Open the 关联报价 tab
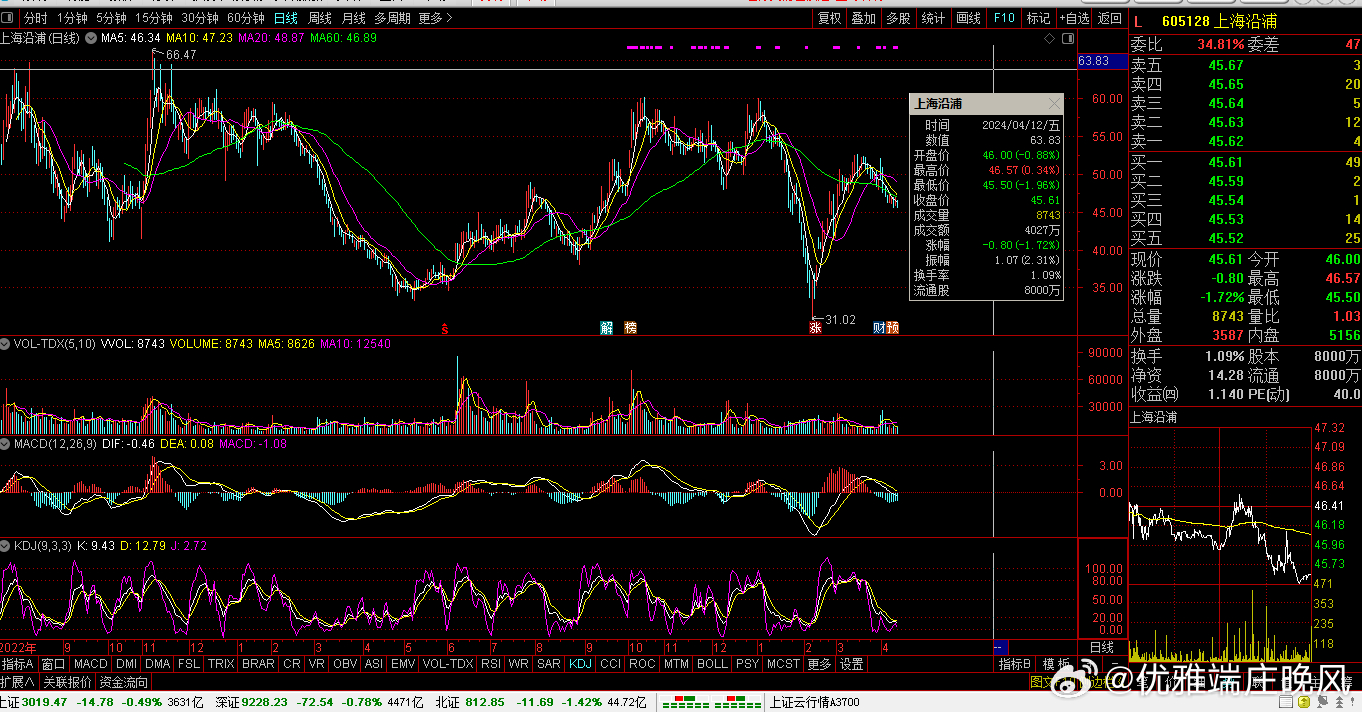 tap(68, 682)
